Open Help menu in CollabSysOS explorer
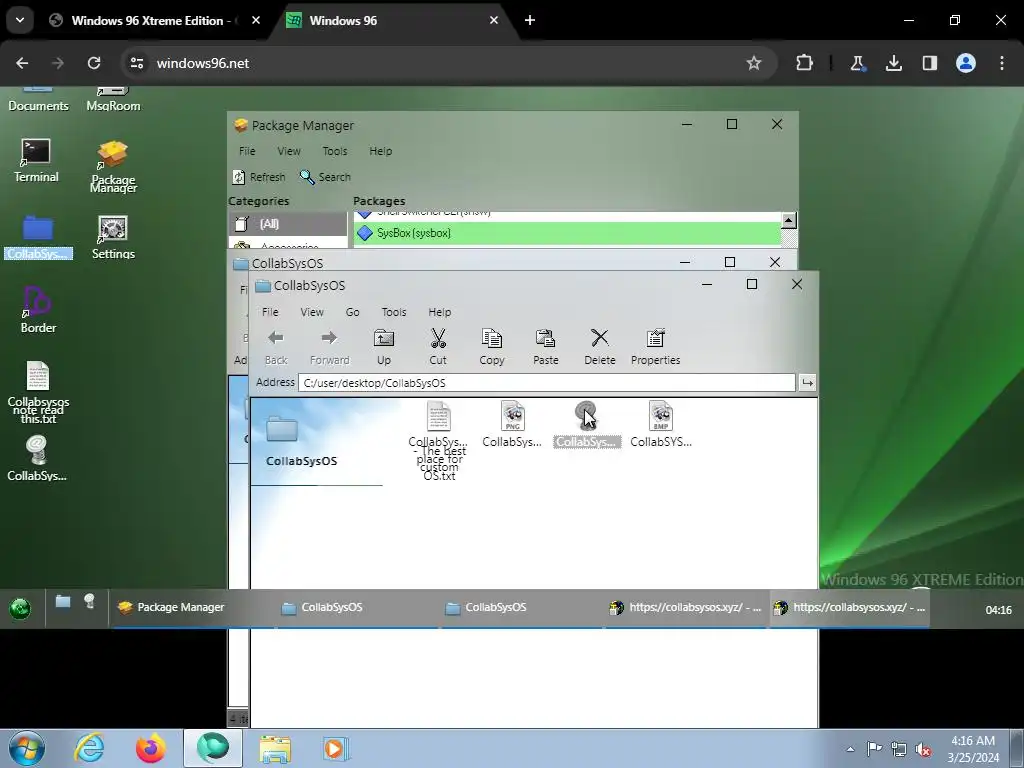 pos(440,312)
